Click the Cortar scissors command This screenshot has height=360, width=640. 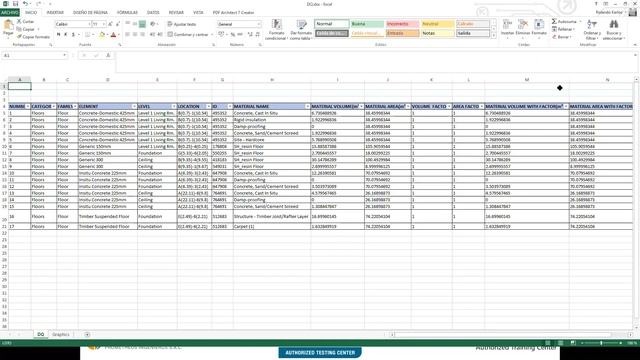pyautogui.click(x=25, y=21)
